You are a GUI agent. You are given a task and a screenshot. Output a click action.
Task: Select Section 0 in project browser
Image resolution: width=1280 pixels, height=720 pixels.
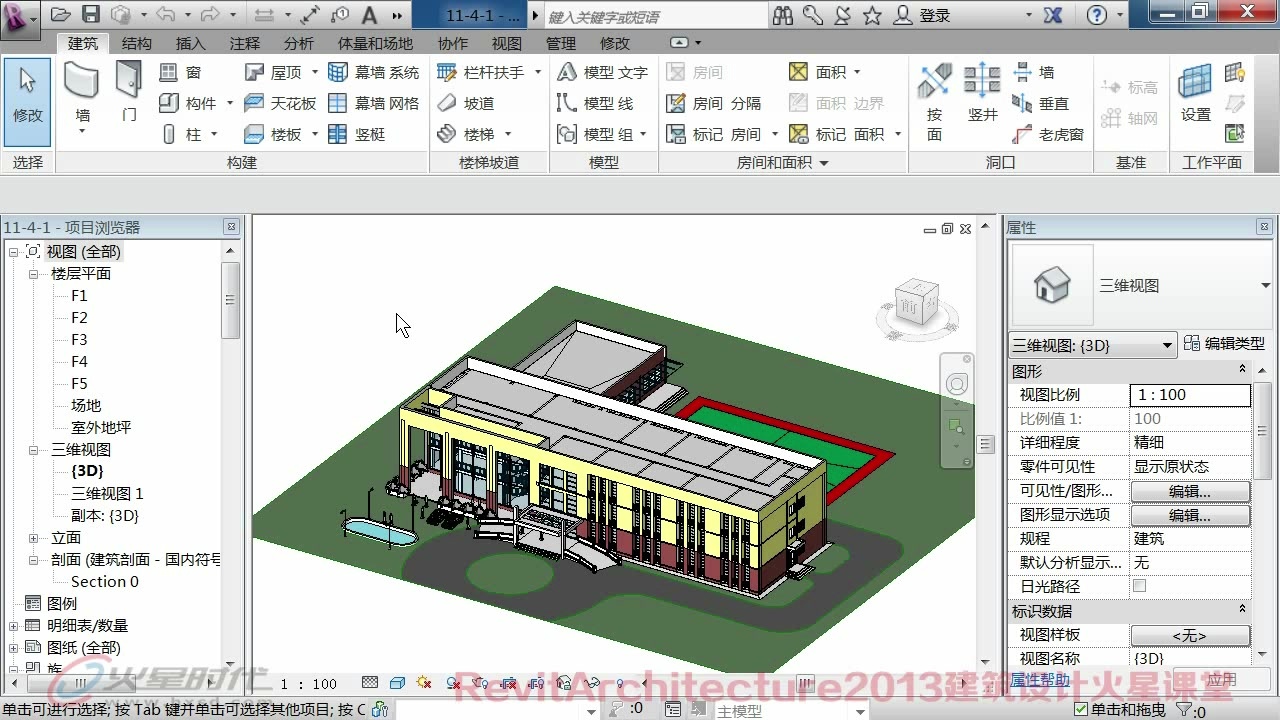point(105,582)
